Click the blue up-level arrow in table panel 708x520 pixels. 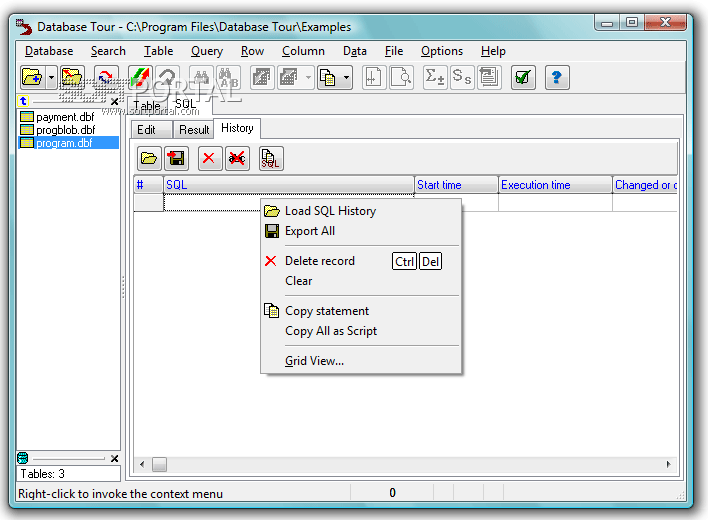(x=23, y=101)
